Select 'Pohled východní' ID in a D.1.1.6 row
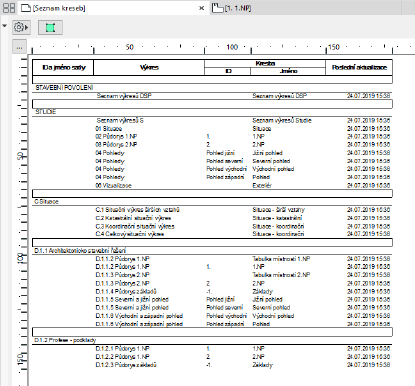The height and width of the screenshot is (386, 415). [226, 316]
